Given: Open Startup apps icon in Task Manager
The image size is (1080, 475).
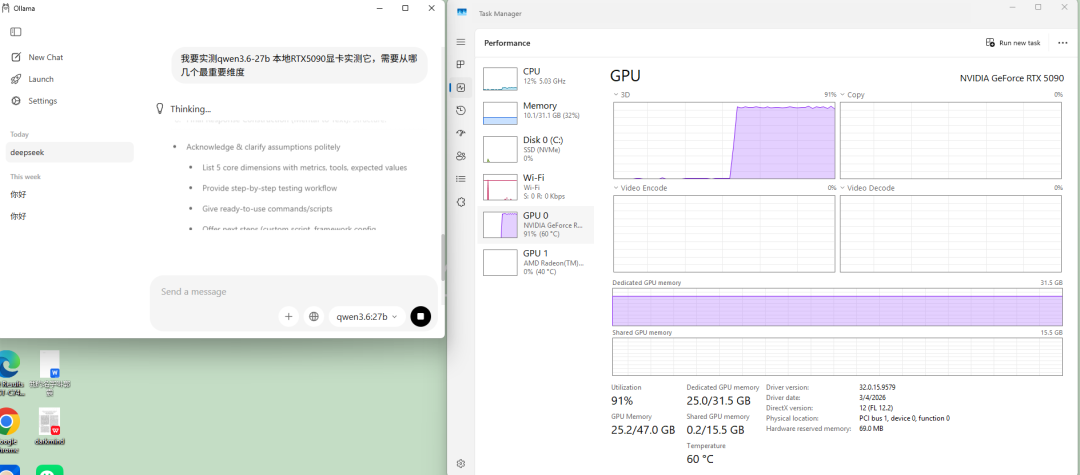Looking at the screenshot, I should pos(461,133).
